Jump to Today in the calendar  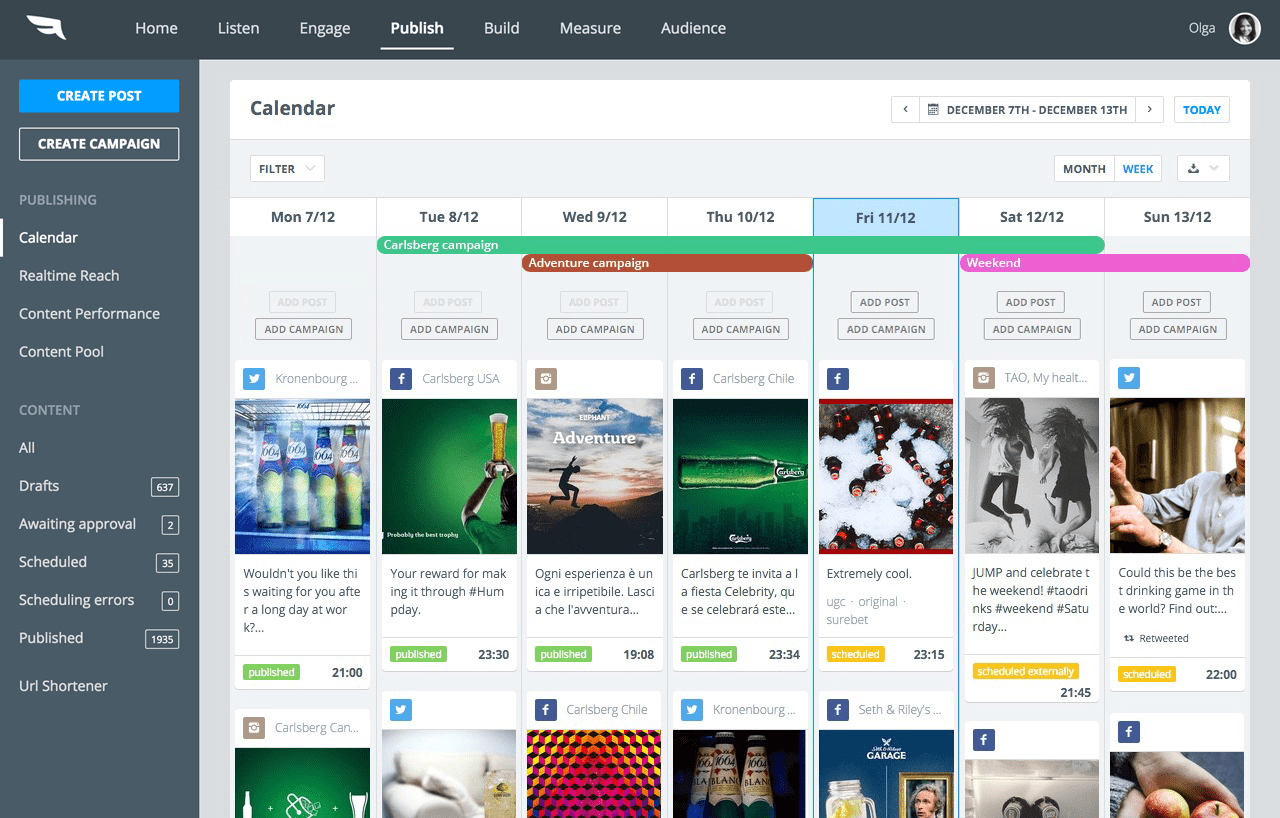(x=1202, y=110)
